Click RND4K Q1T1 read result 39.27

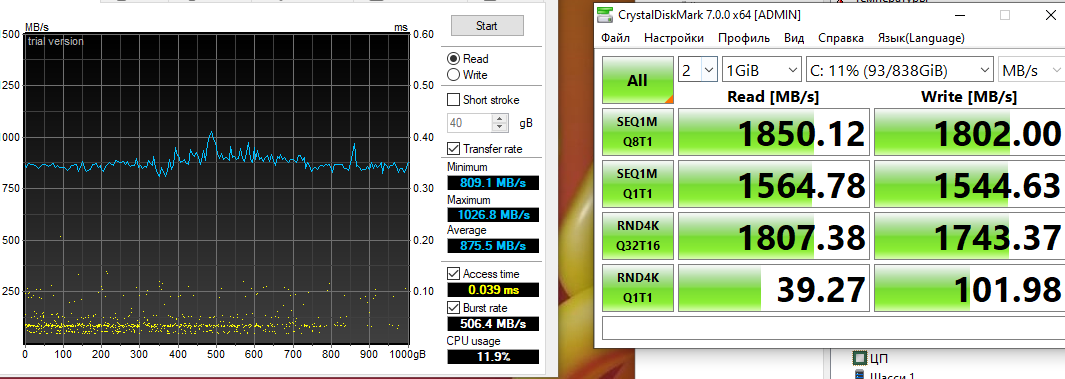point(774,289)
